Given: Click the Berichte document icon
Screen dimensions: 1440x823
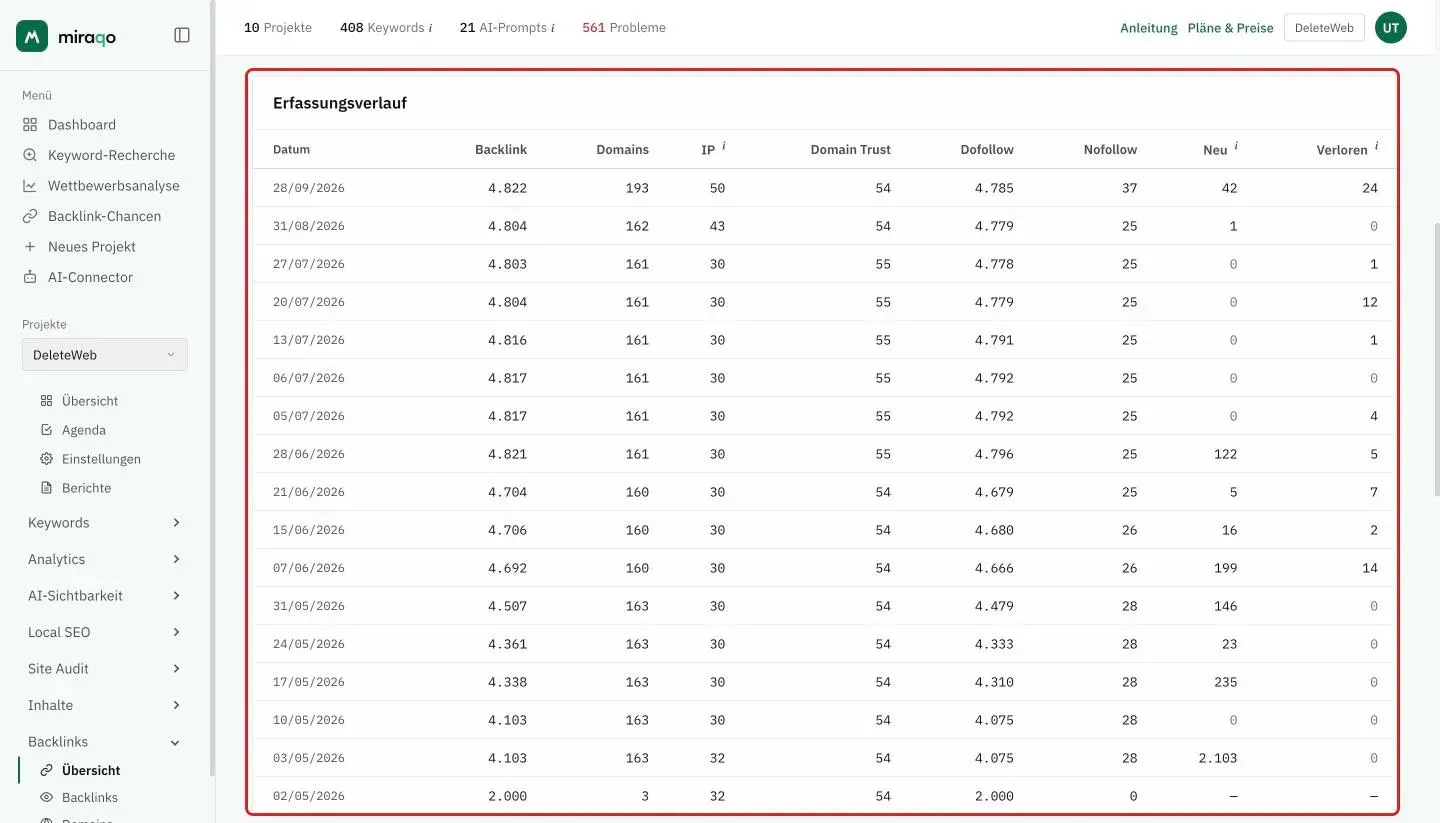Looking at the screenshot, I should coord(46,488).
